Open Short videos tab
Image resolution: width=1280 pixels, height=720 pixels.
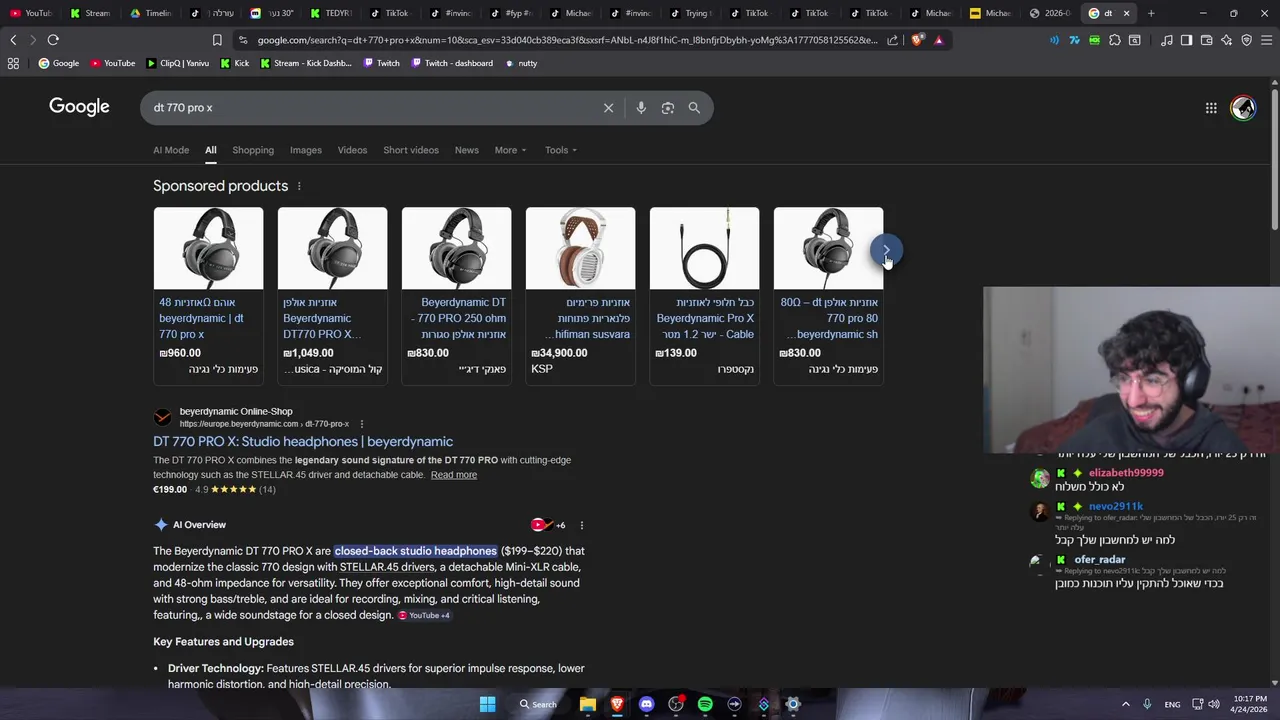coord(411,150)
